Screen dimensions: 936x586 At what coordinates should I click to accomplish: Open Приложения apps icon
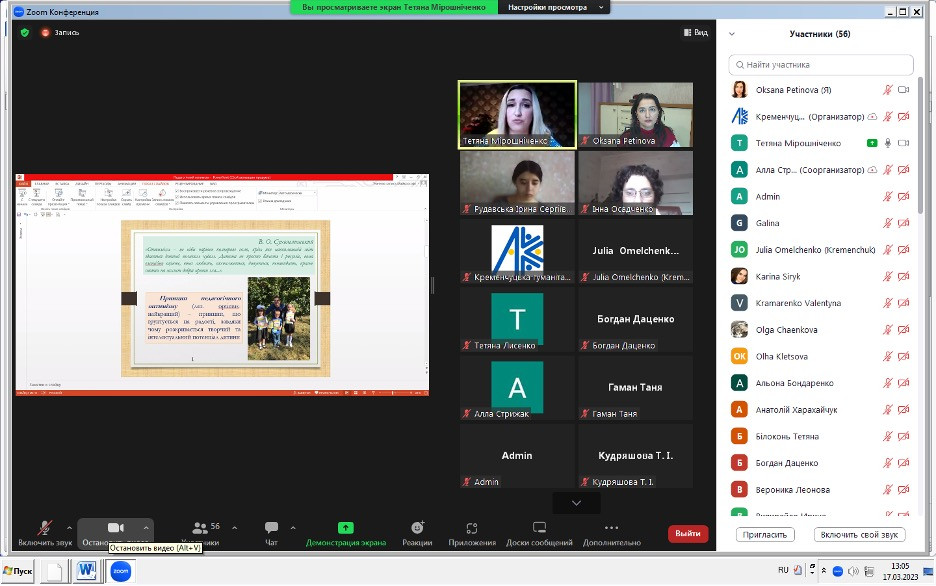tap(472, 528)
